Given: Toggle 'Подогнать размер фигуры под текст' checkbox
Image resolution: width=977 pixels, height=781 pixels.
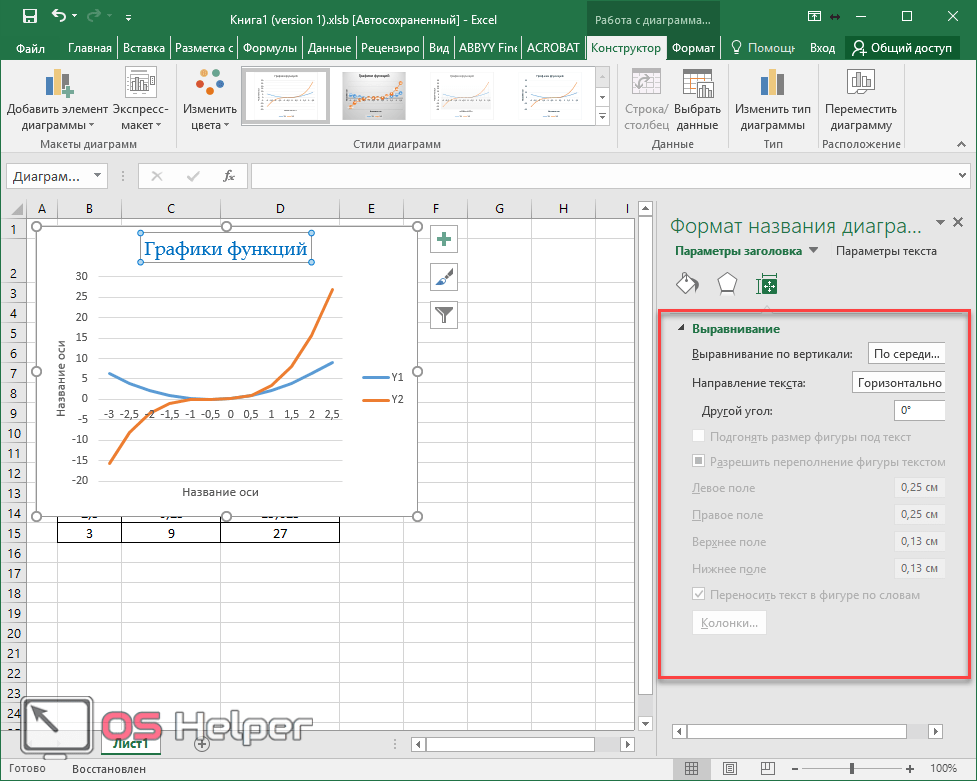Looking at the screenshot, I should pyautogui.click(x=699, y=436).
